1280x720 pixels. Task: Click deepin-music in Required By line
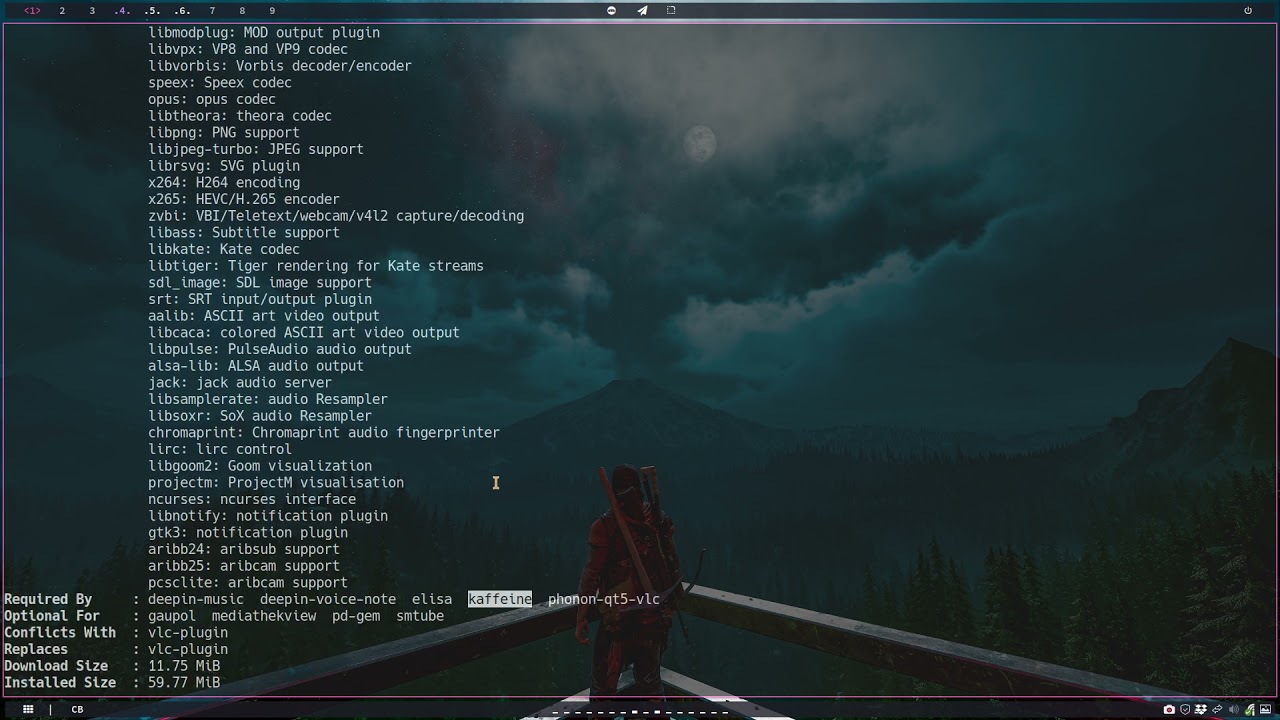[x=196, y=599]
